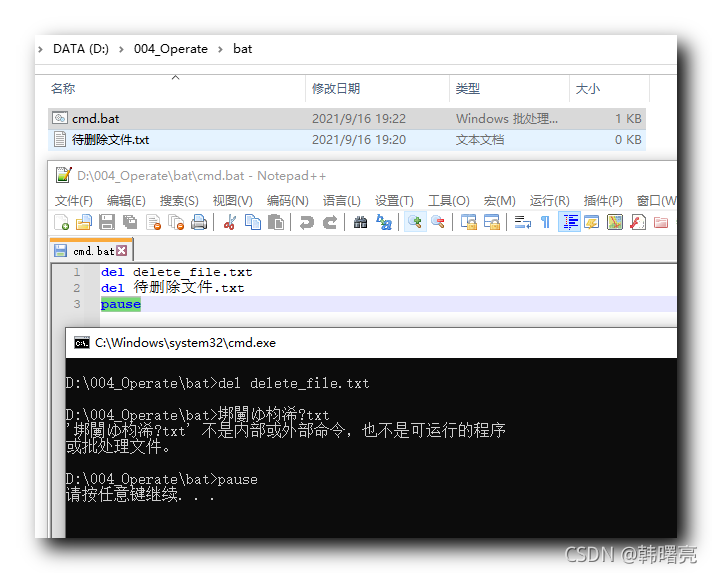Click the Document Map icon
The width and height of the screenshot is (712, 573).
[615, 222]
